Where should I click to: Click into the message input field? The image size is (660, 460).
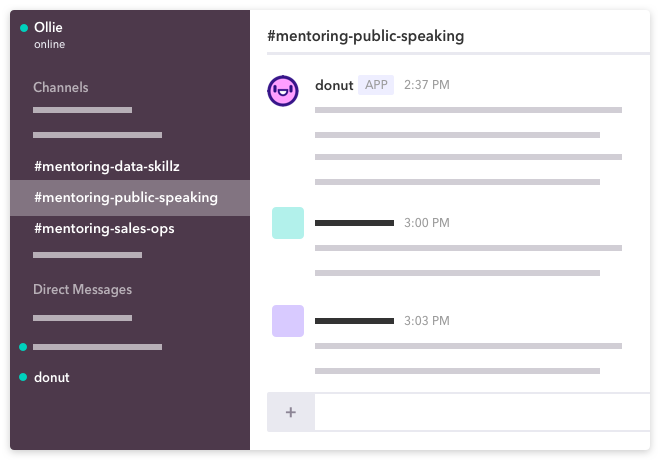point(482,412)
